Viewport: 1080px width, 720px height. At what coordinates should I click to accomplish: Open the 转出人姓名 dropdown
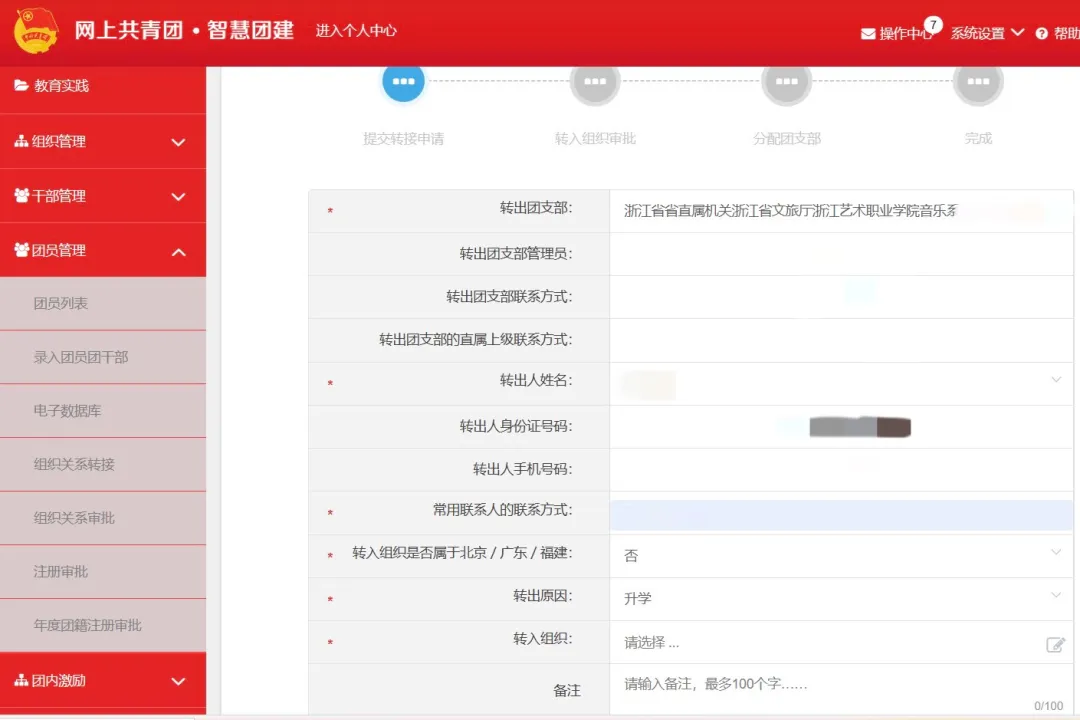1055,380
